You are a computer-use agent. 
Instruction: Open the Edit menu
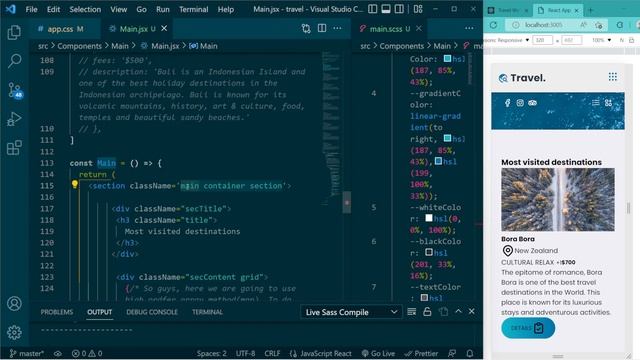[53, 9]
